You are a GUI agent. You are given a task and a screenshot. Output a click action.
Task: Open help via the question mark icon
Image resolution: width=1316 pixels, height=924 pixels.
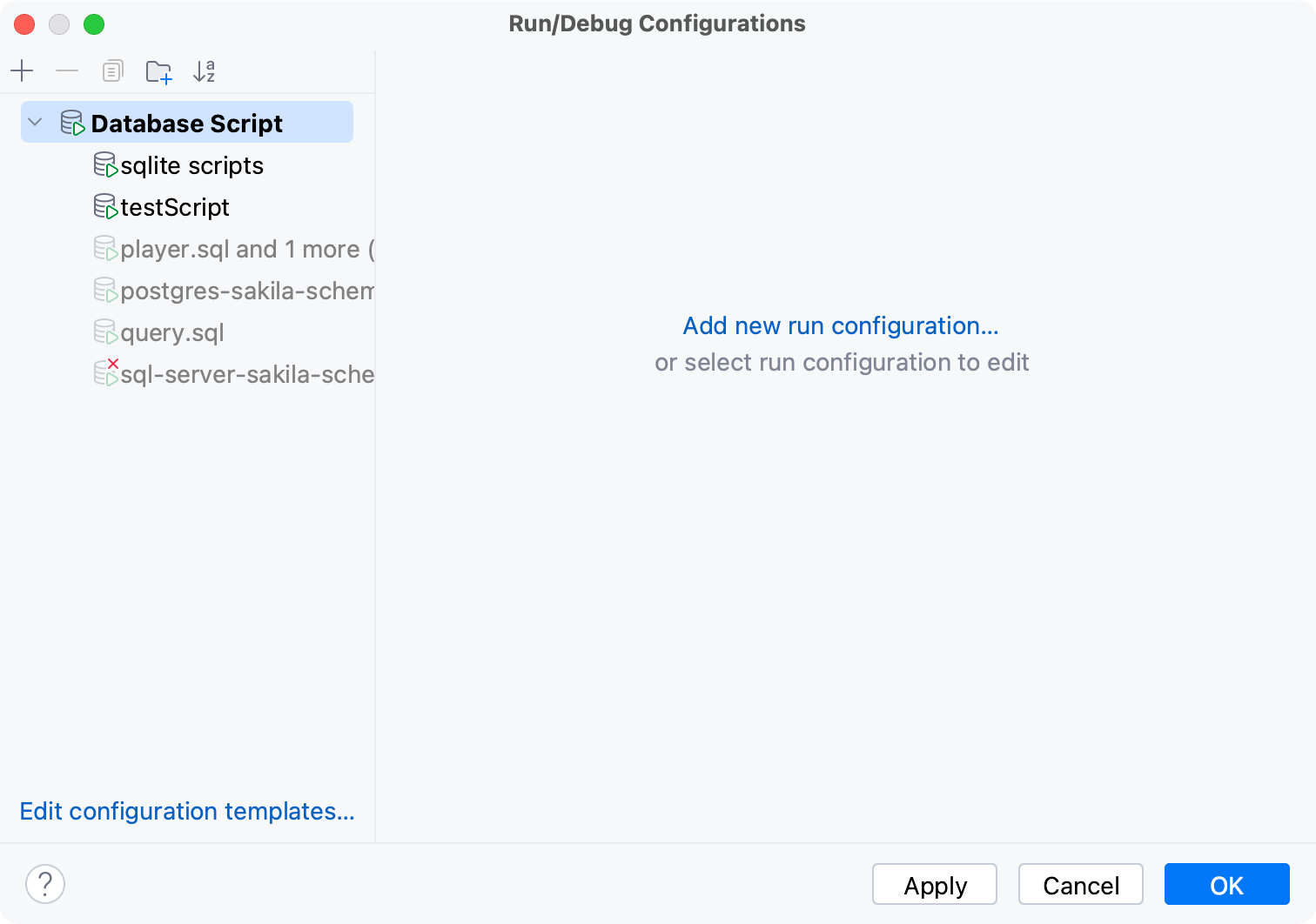pos(45,884)
